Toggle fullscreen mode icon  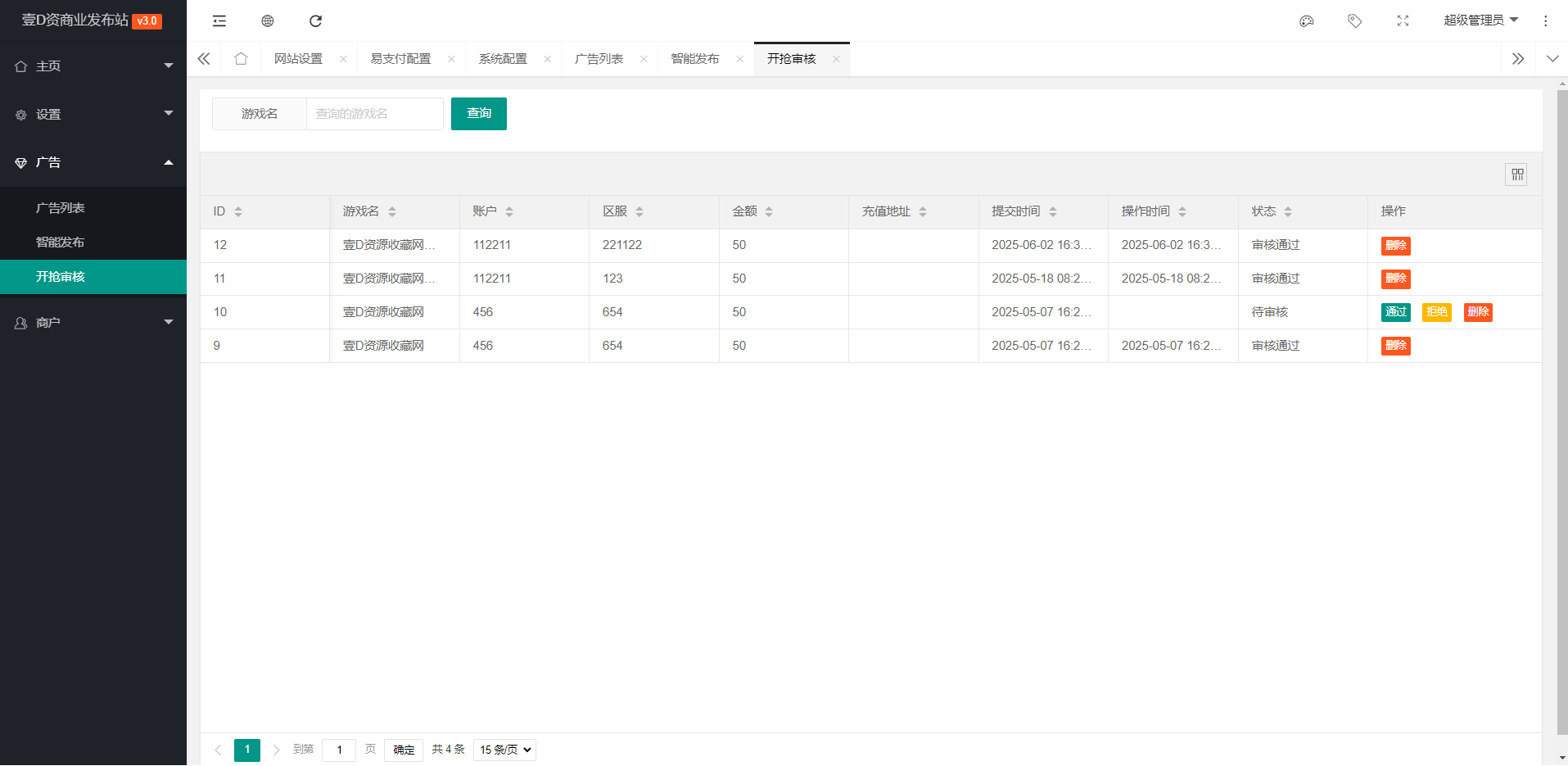1403,20
